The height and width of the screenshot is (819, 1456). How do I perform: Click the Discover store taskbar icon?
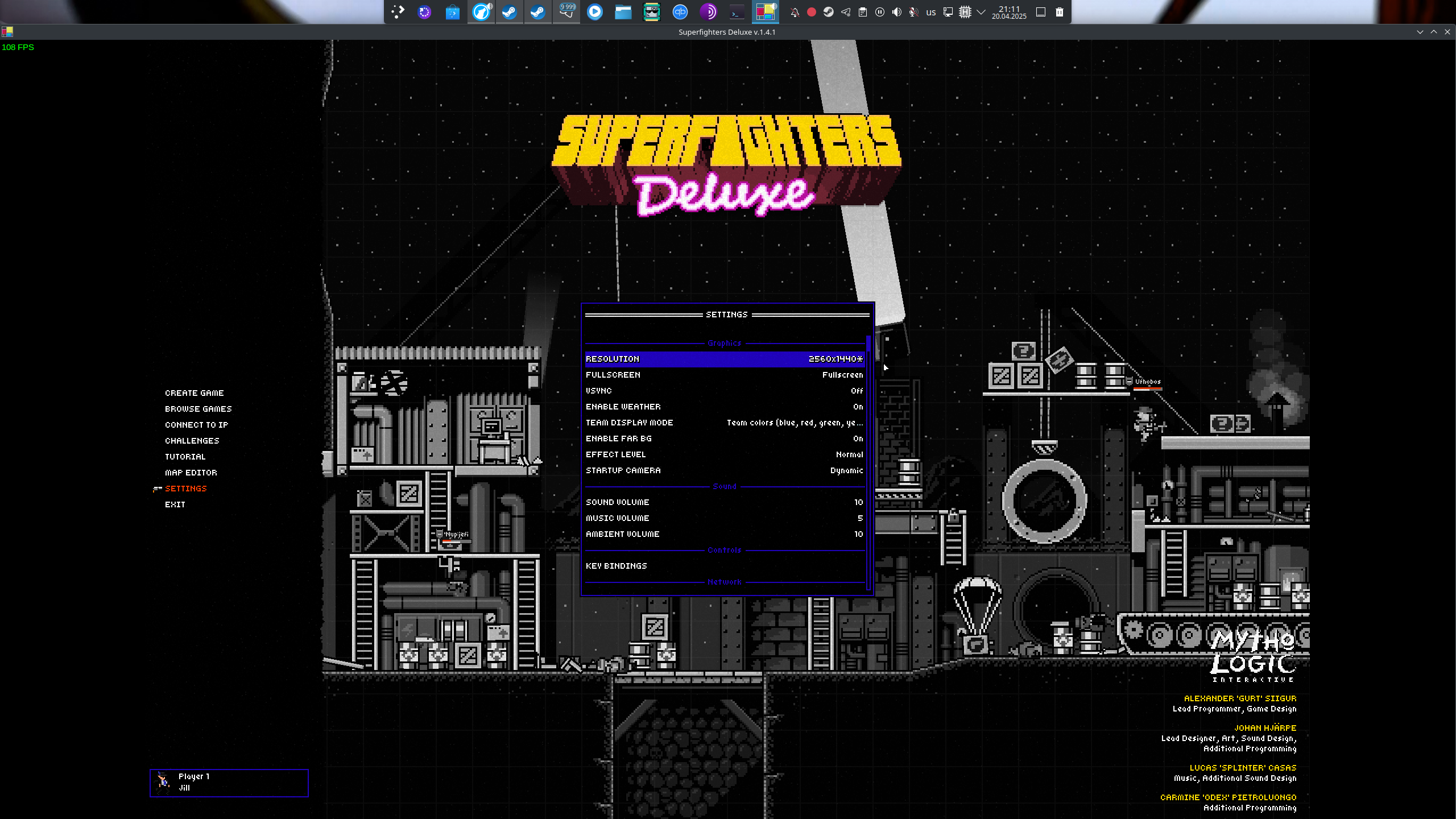(453, 12)
